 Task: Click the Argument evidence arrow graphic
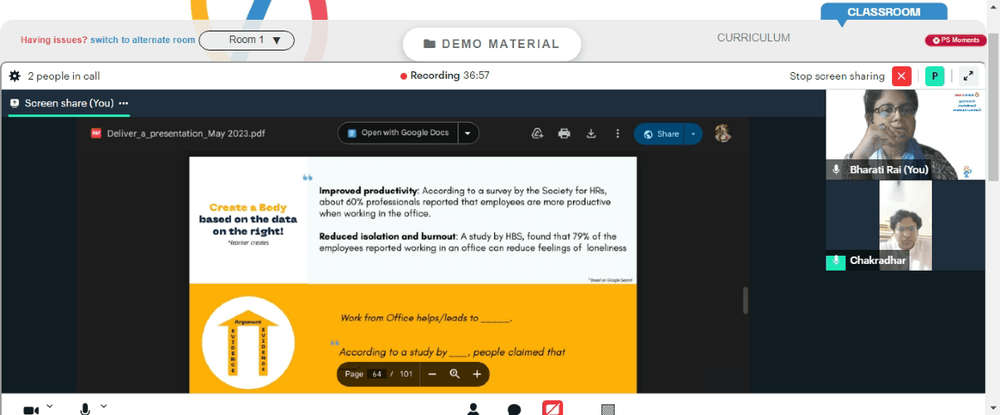[x=248, y=343]
